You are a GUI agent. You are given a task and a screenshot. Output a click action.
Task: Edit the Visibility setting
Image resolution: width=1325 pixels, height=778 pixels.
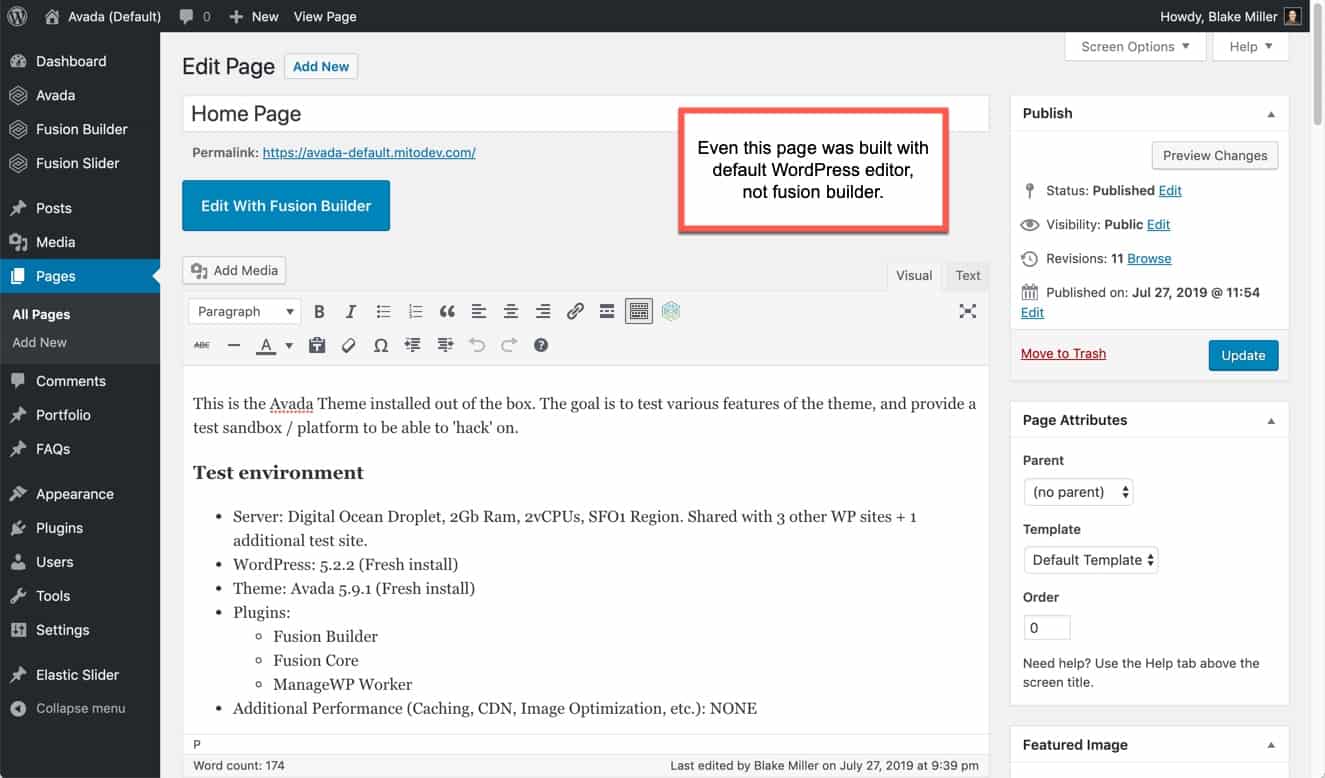click(x=1158, y=224)
